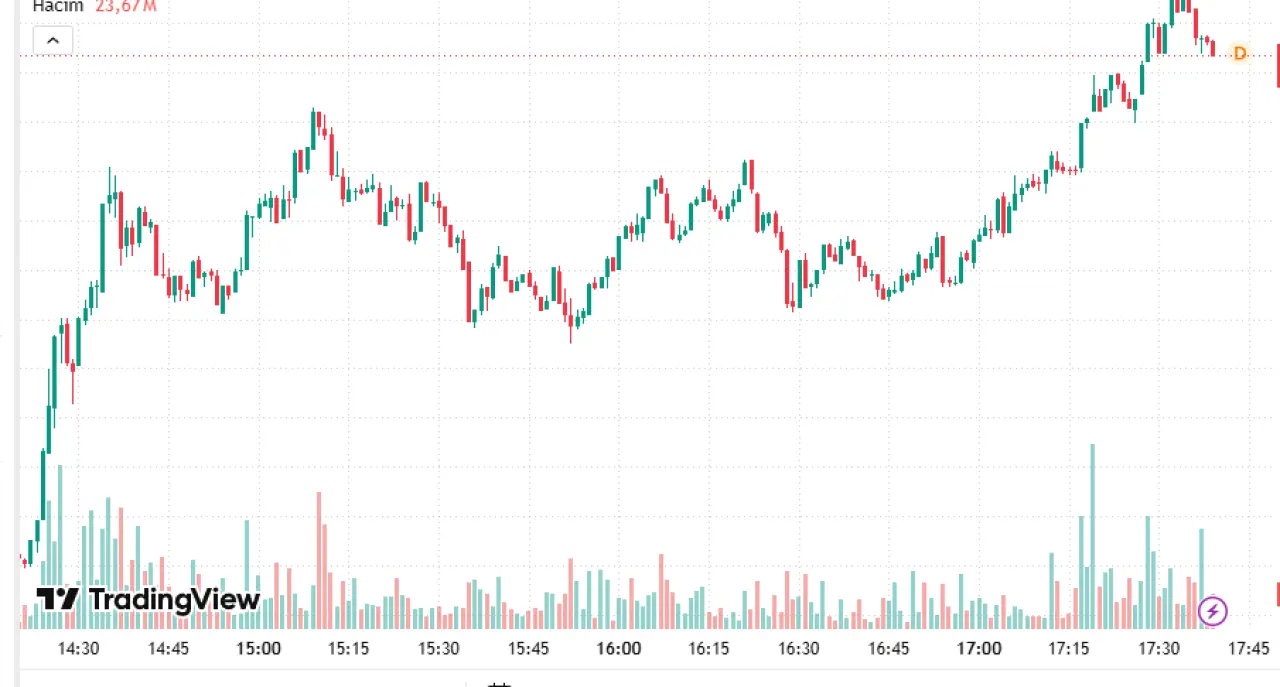Click the 17:00 time axis label
1280x687 pixels.
pyautogui.click(x=978, y=648)
